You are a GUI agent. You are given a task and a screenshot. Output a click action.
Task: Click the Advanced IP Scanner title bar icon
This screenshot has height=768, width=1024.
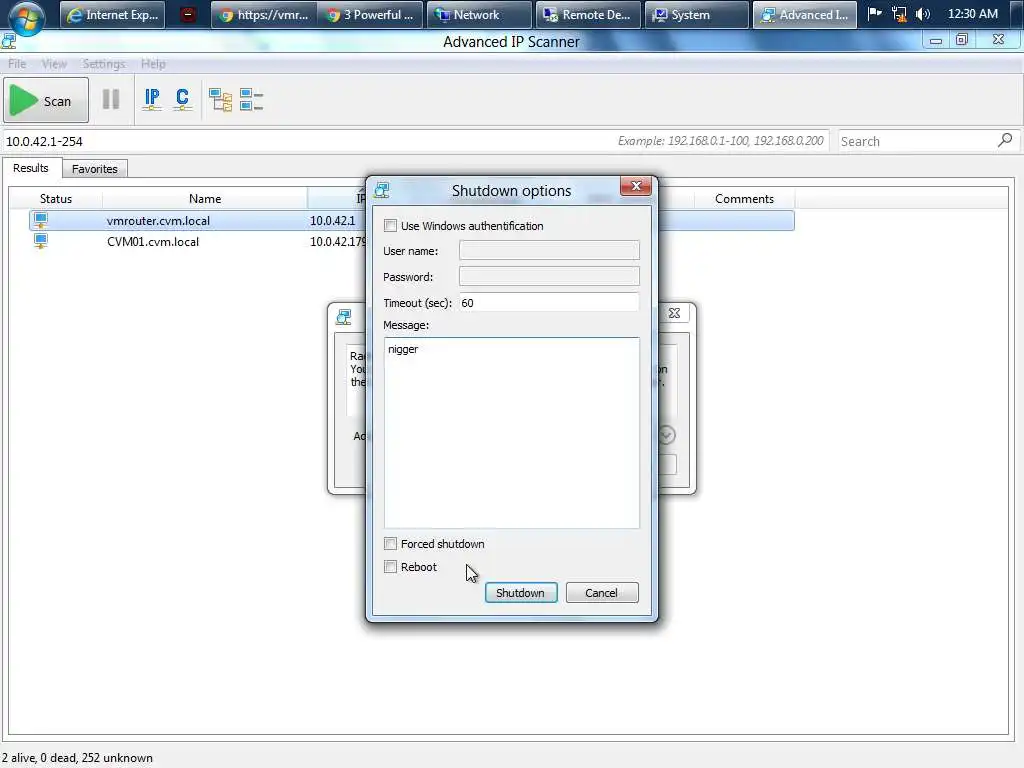pyautogui.click(x=9, y=42)
